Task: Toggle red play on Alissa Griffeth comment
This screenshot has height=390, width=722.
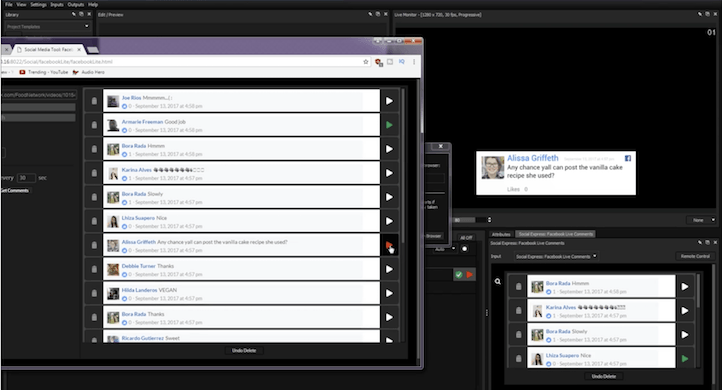Action: click(389, 245)
